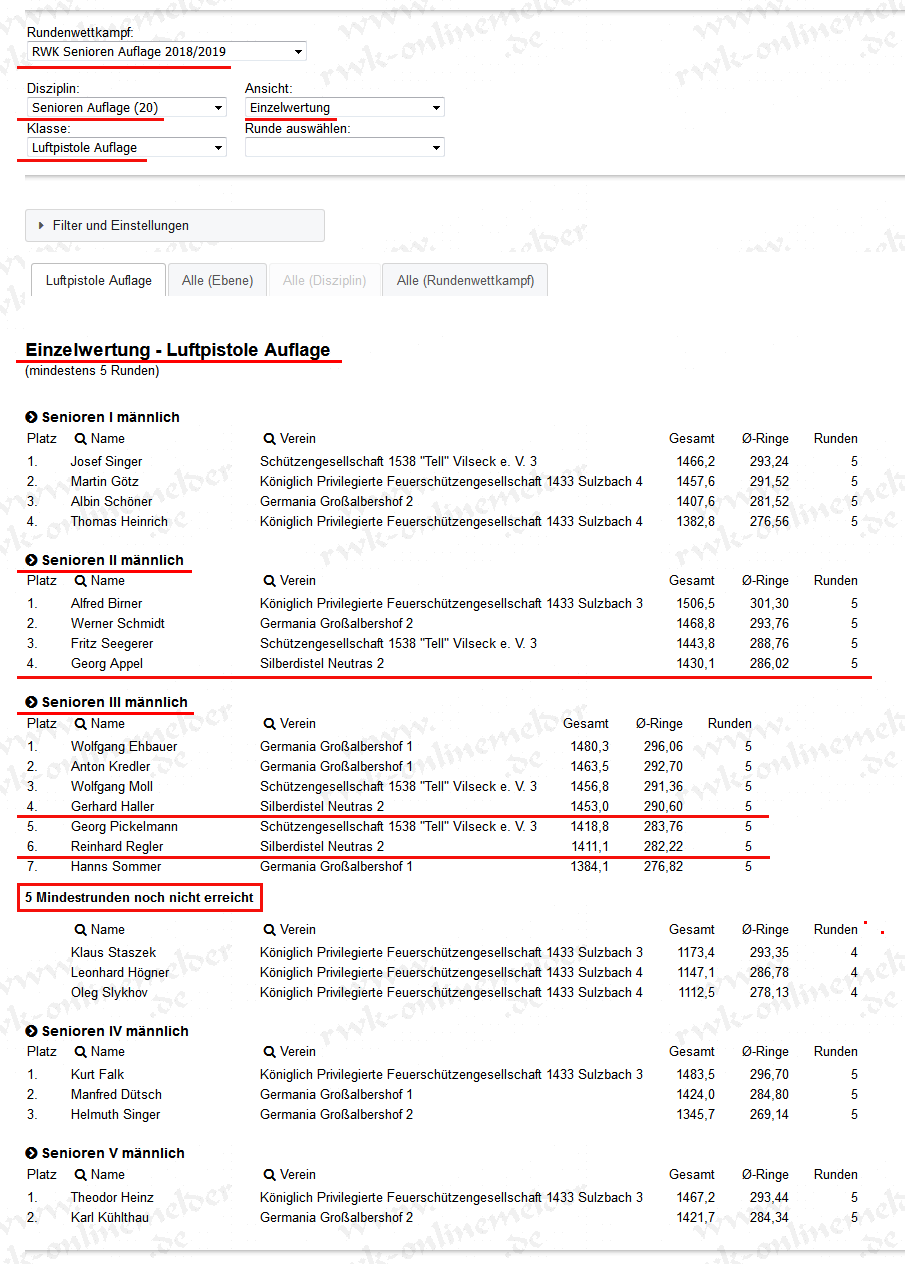Click the Verein search icon in Senioren III
The width and height of the screenshot is (905, 1264).
270,724
